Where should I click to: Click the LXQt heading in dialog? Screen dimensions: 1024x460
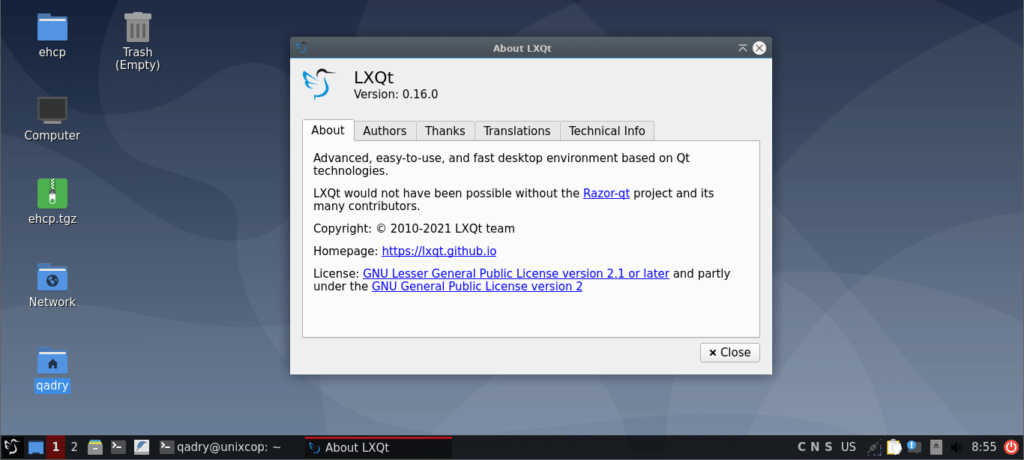click(372, 76)
